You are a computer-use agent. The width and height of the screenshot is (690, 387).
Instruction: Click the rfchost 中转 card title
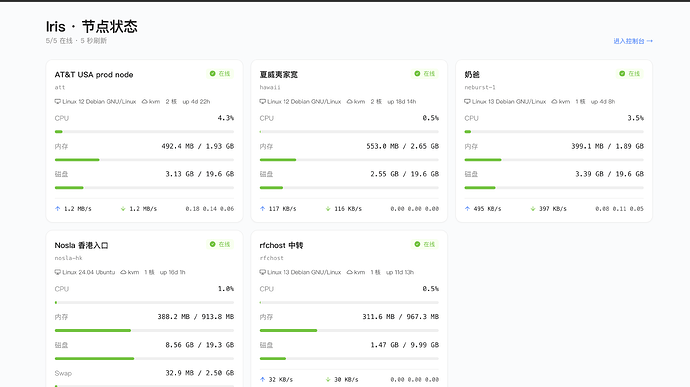281,245
